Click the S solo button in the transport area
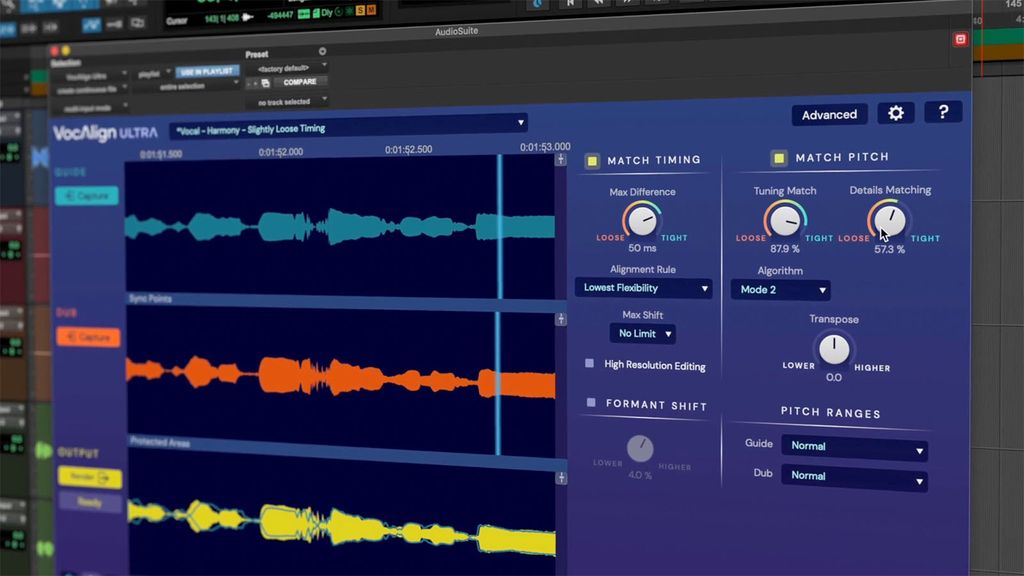The image size is (1024, 576). (361, 11)
